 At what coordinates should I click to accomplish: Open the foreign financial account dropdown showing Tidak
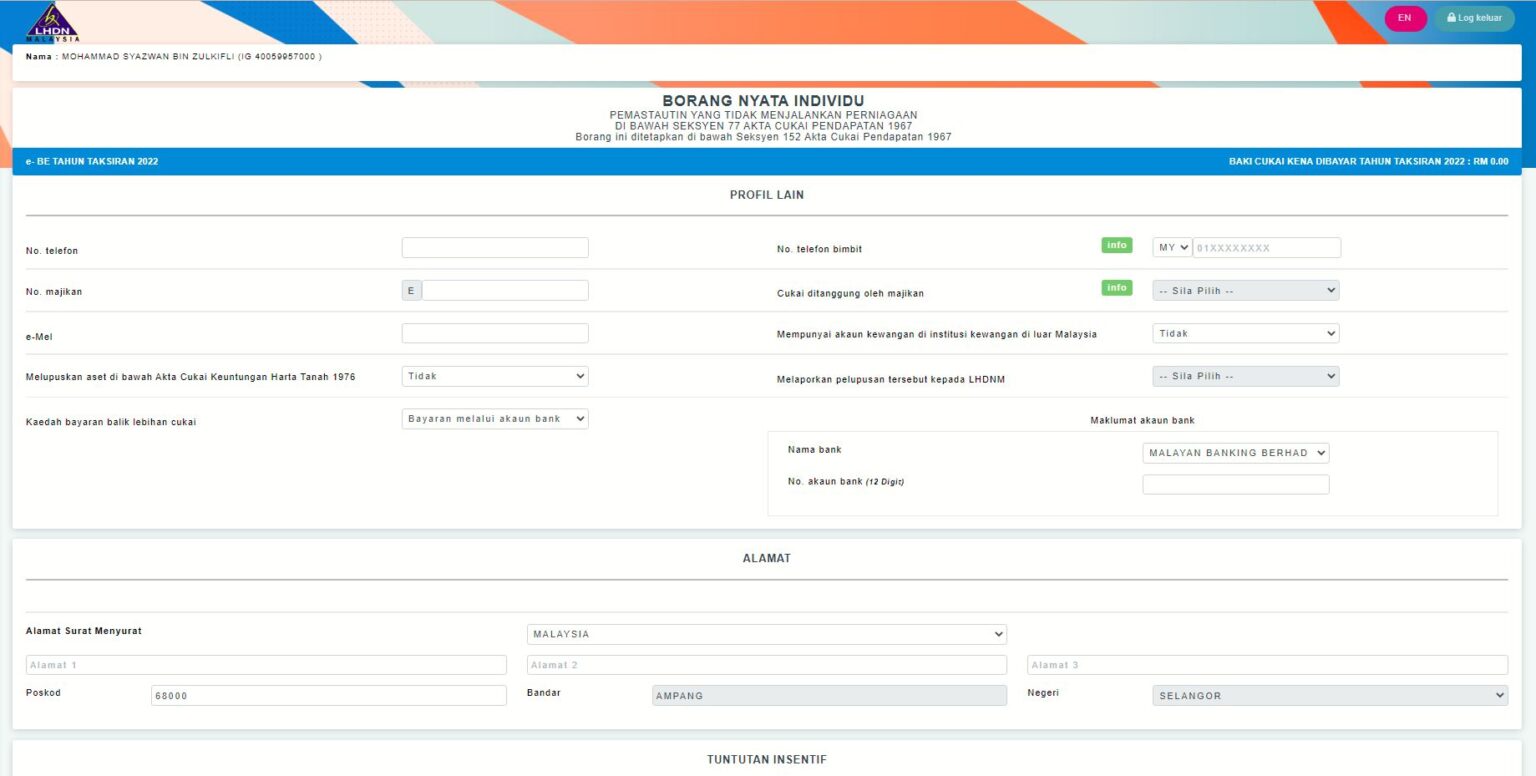1245,332
